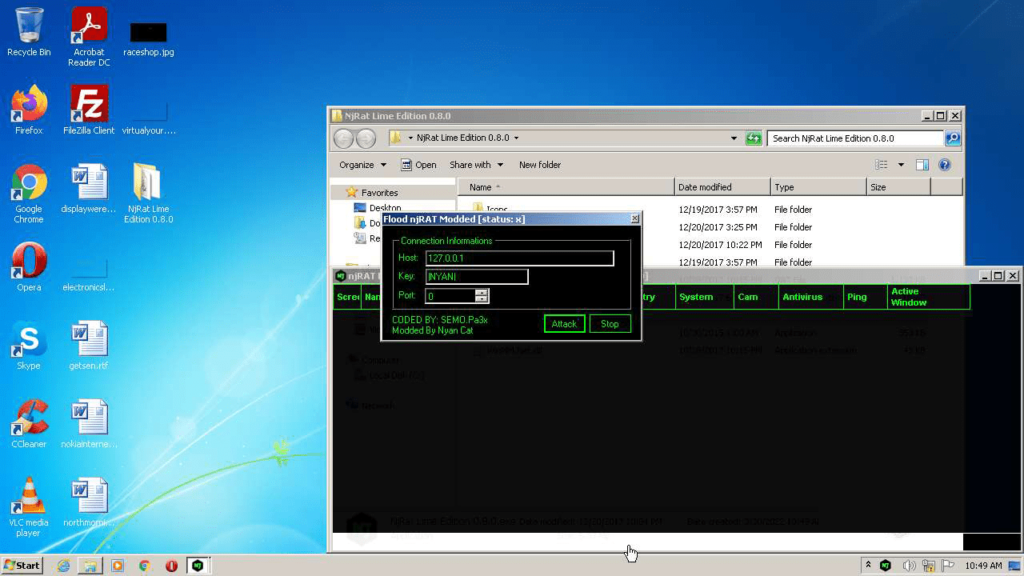Screen dimensions: 1024x576
Task: Close the Flood njRAT Modded dialog
Action: [635, 219]
